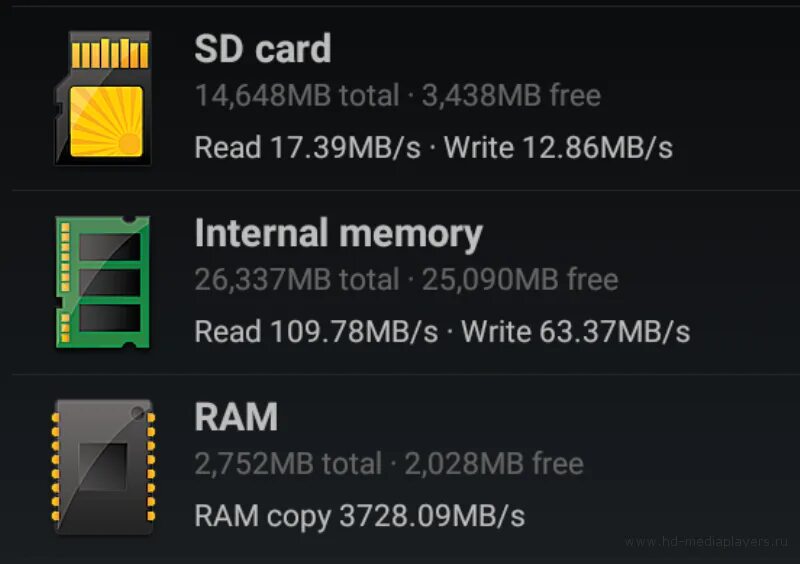Click the Internal memory Write 63.37MB/s result
Image resolution: width=800 pixels, height=564 pixels.
576,331
